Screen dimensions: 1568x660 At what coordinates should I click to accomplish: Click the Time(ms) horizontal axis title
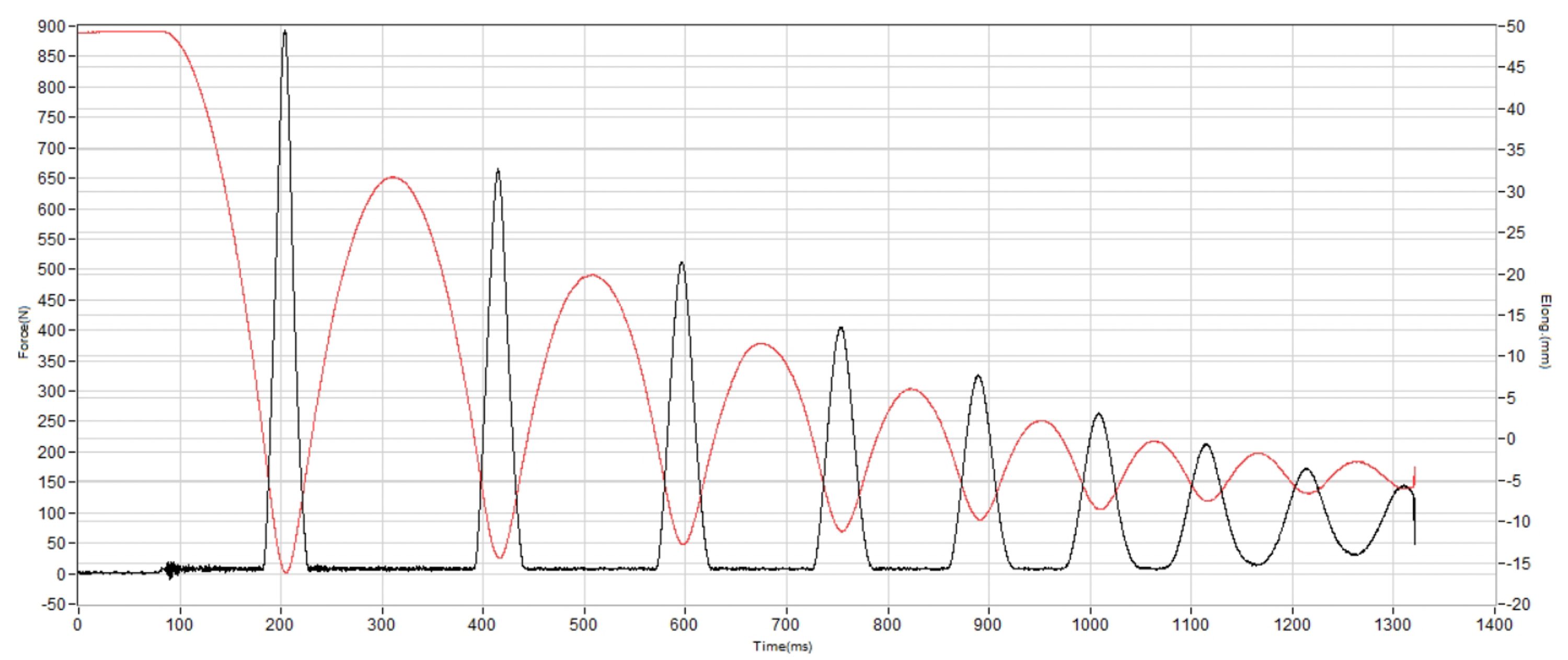tap(783, 646)
